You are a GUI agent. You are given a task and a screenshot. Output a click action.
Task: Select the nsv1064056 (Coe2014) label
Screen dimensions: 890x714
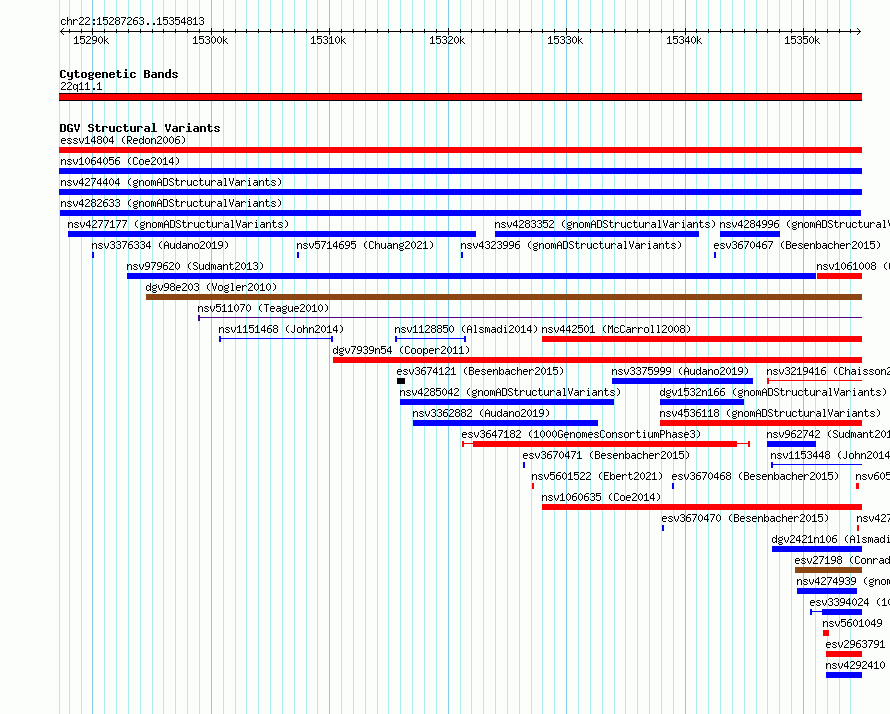click(x=120, y=161)
